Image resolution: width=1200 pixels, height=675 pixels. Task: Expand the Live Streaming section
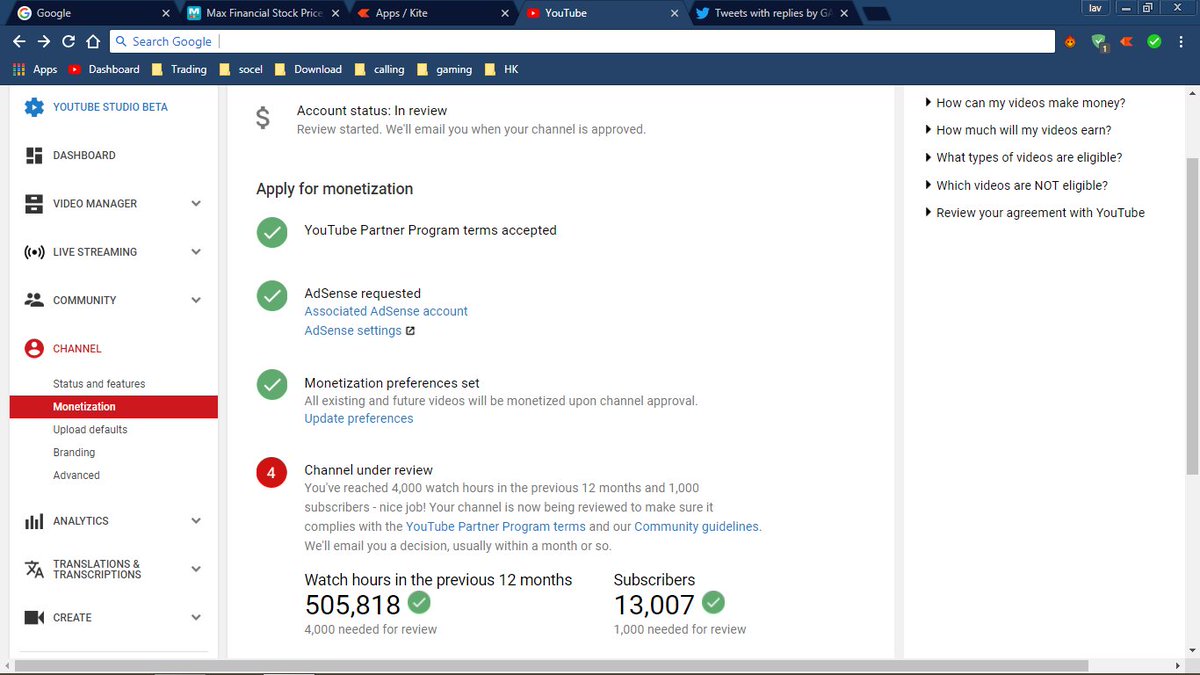196,252
